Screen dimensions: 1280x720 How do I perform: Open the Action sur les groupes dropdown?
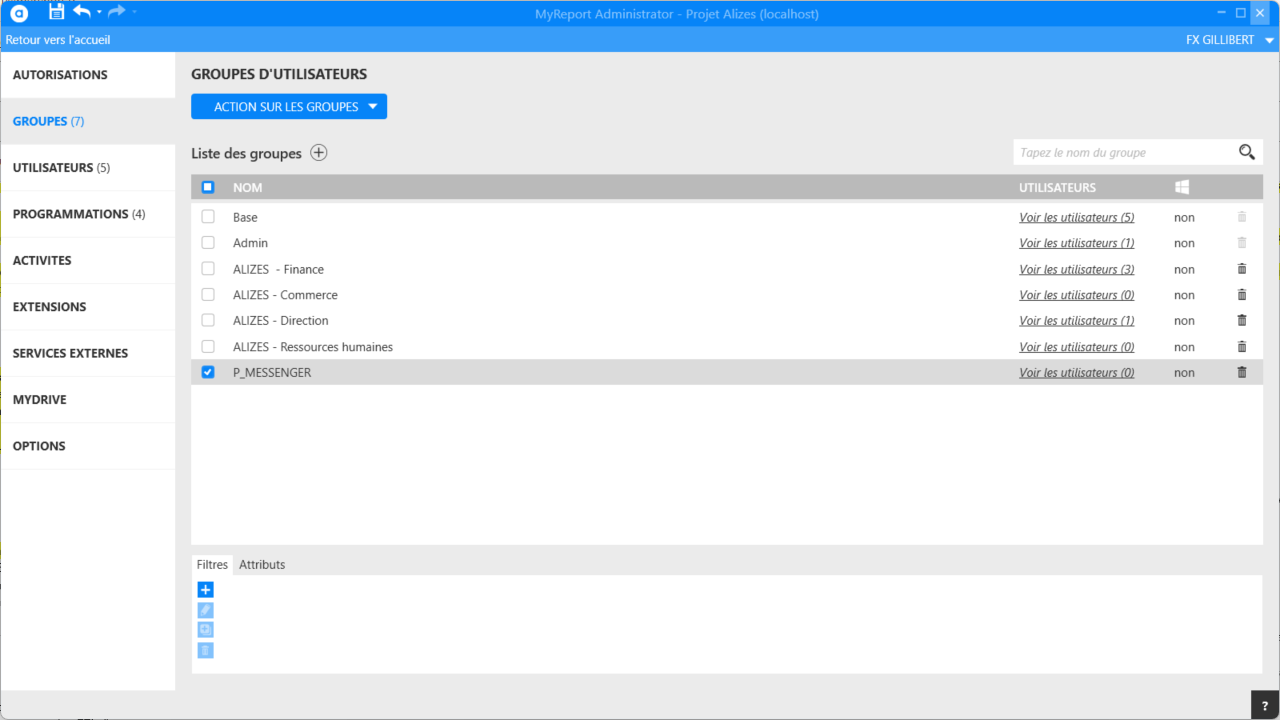pyautogui.click(x=289, y=107)
